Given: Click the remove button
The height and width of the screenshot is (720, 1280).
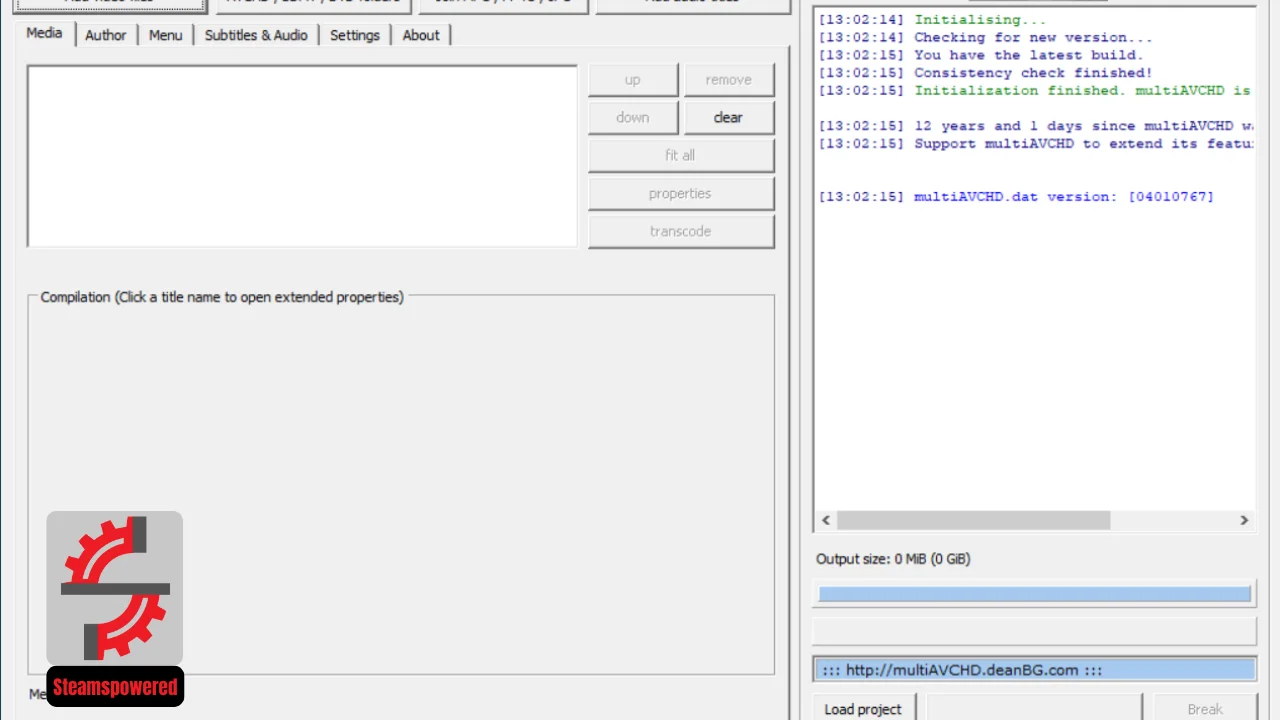Looking at the screenshot, I should tap(729, 80).
